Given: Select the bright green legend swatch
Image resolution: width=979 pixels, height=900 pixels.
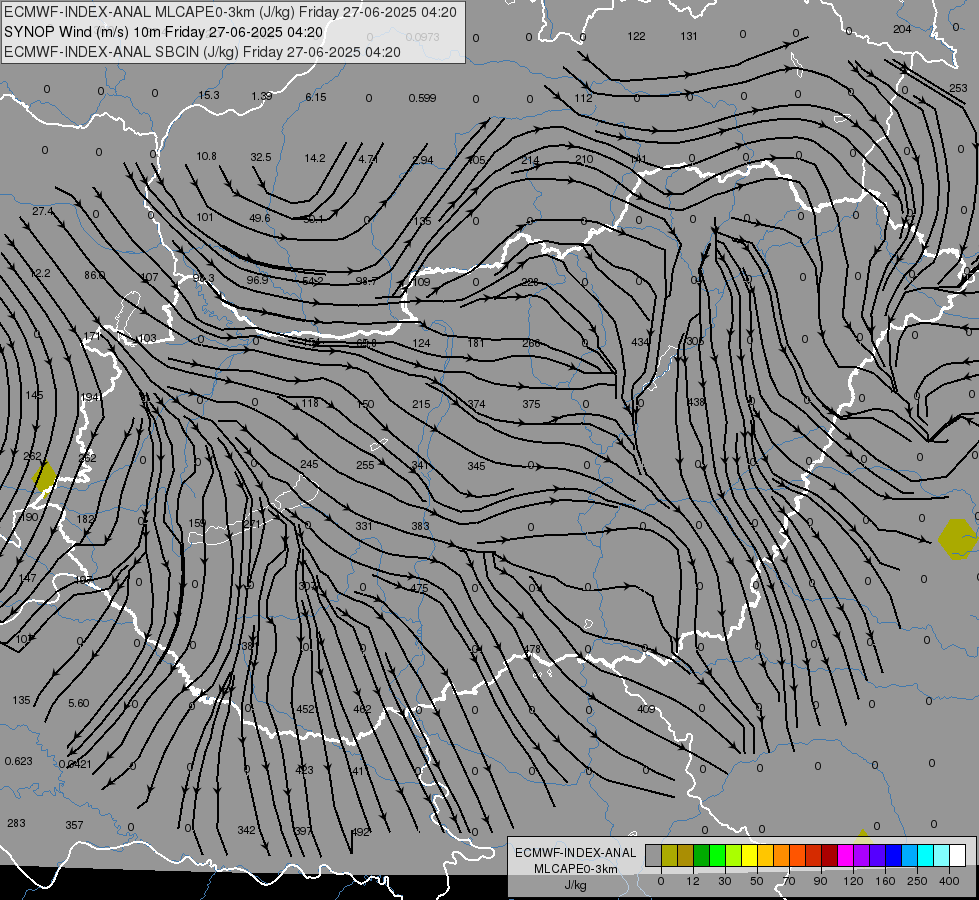Looking at the screenshot, I should [x=717, y=855].
